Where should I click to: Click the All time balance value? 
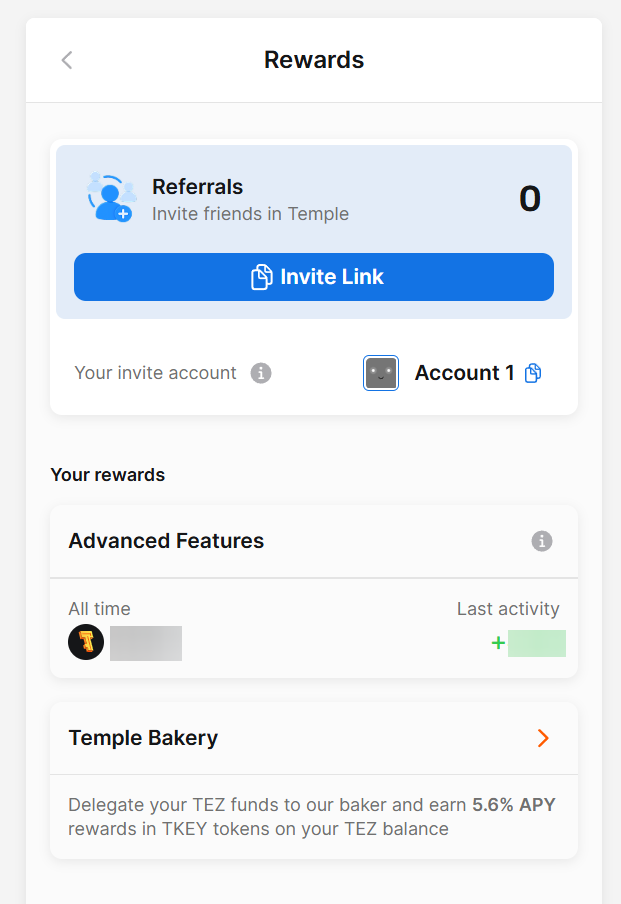tap(146, 643)
